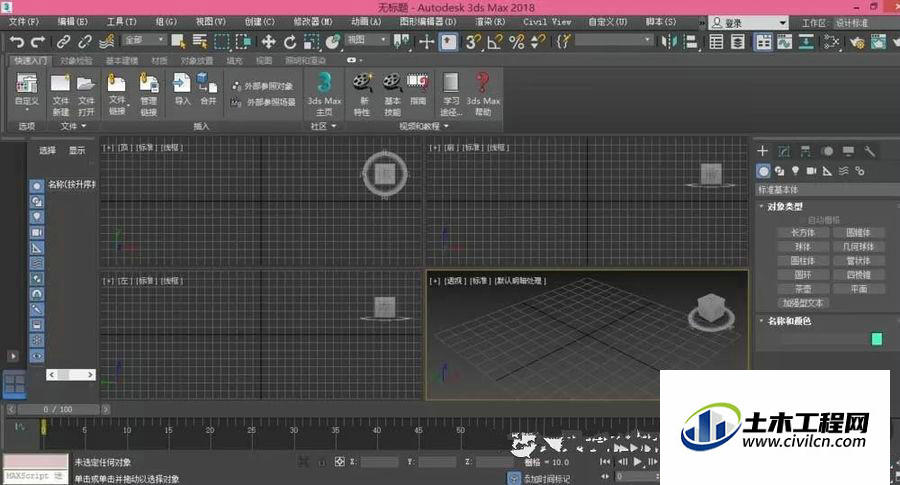Click the Align tool icon
The height and width of the screenshot is (485, 900).
coord(692,42)
